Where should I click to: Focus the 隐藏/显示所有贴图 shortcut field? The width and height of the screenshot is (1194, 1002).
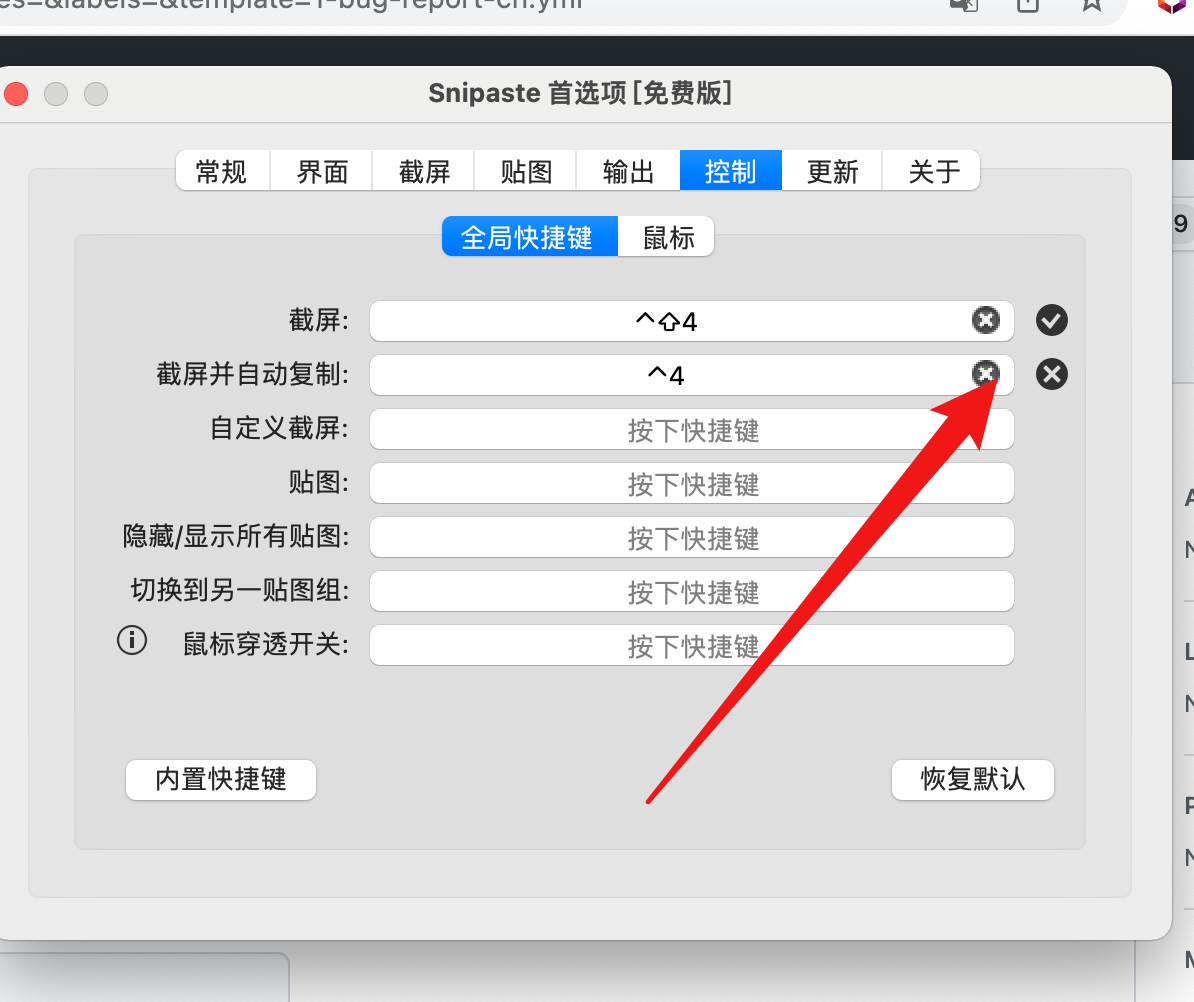692,537
